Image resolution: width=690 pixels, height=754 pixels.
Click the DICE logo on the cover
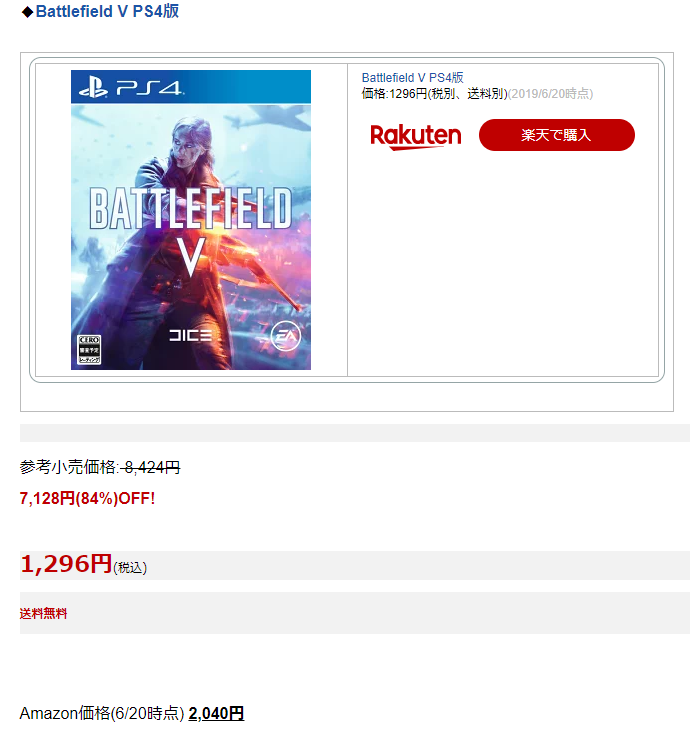point(190,335)
